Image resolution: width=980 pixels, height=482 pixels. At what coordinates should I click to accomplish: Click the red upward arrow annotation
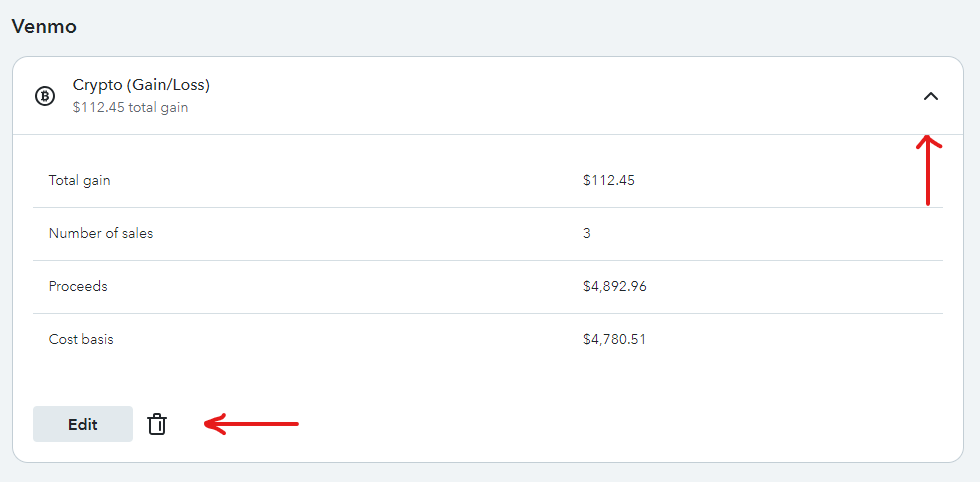(928, 170)
